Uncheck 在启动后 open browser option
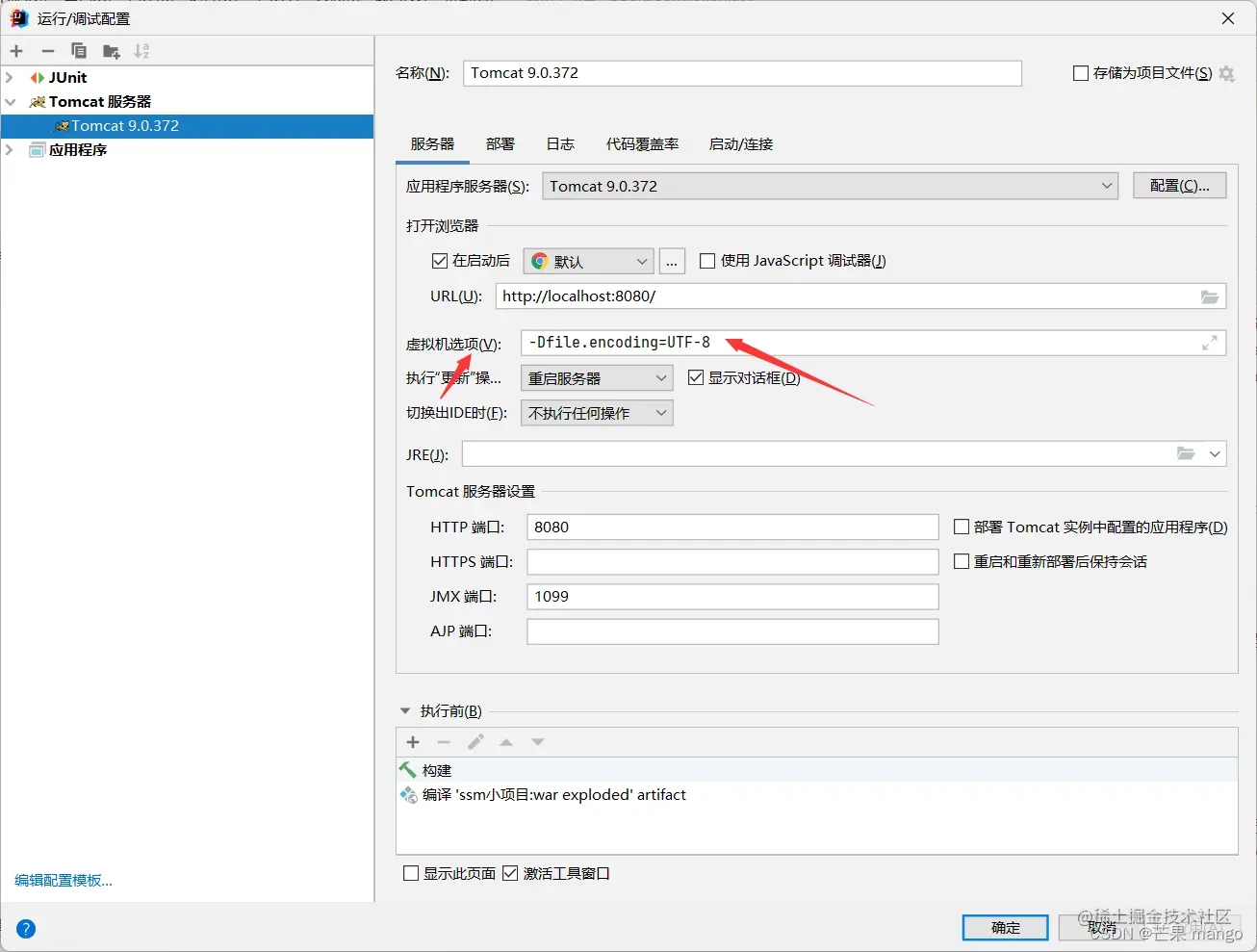The width and height of the screenshot is (1257, 952). coord(440,261)
